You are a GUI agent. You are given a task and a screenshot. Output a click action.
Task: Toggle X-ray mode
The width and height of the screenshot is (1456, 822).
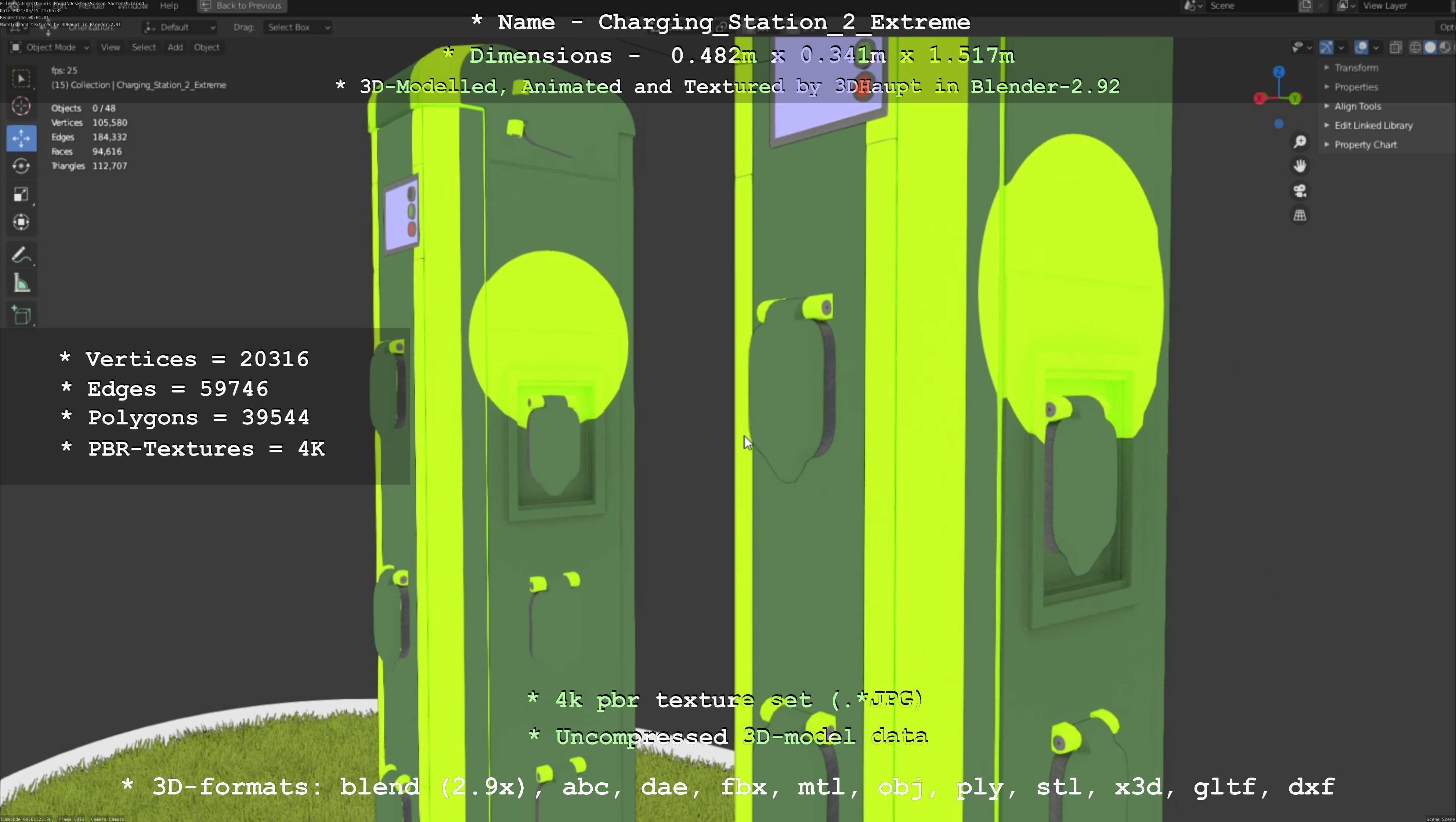pyautogui.click(x=1395, y=47)
